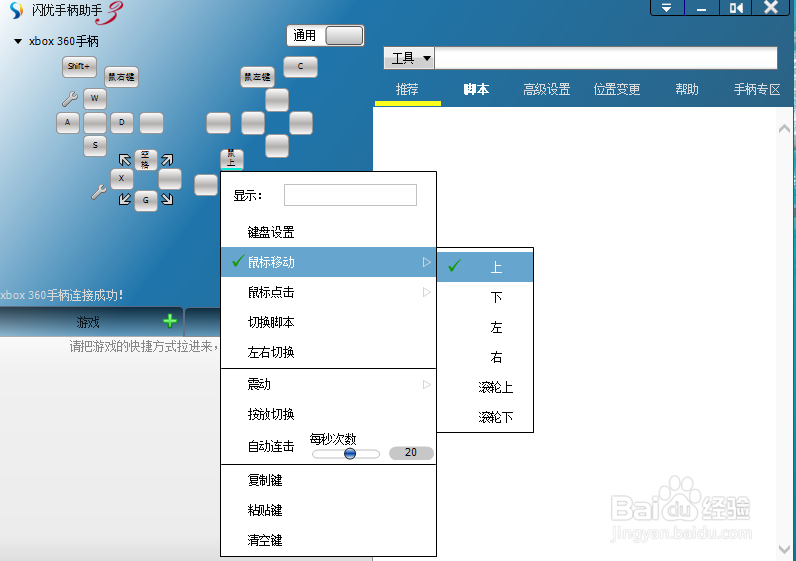Choose 鼠标移动 in the context menu
This screenshot has height=561, width=796.
click(x=328, y=262)
